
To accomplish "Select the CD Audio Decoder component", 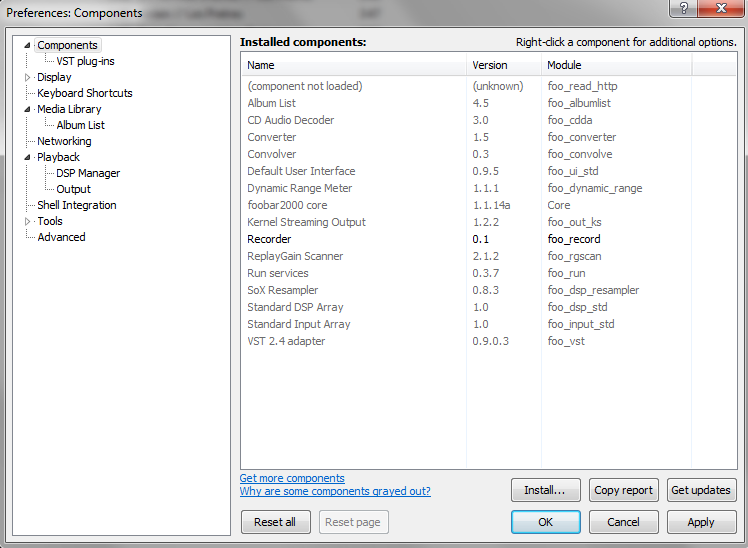I will pyautogui.click(x=488, y=120).
